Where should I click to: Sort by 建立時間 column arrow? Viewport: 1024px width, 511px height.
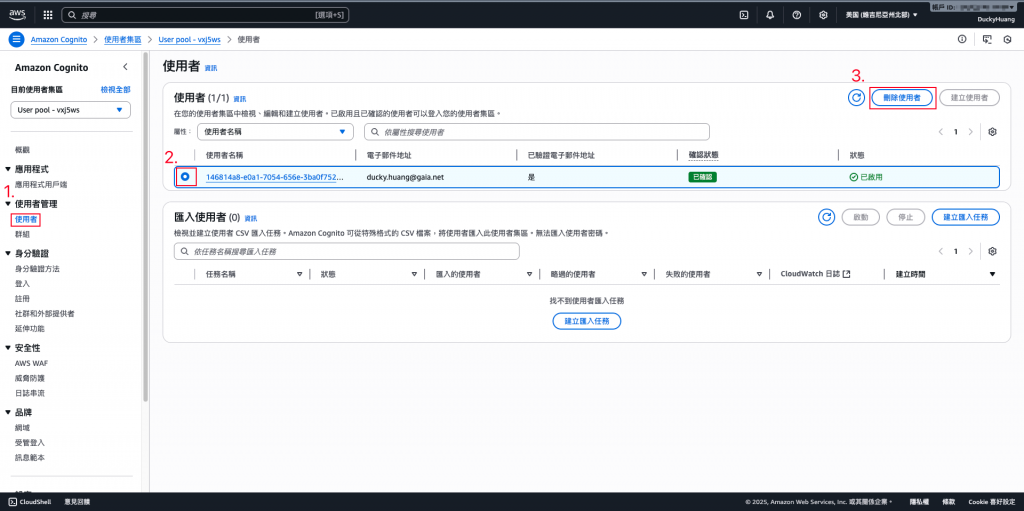(x=993, y=274)
